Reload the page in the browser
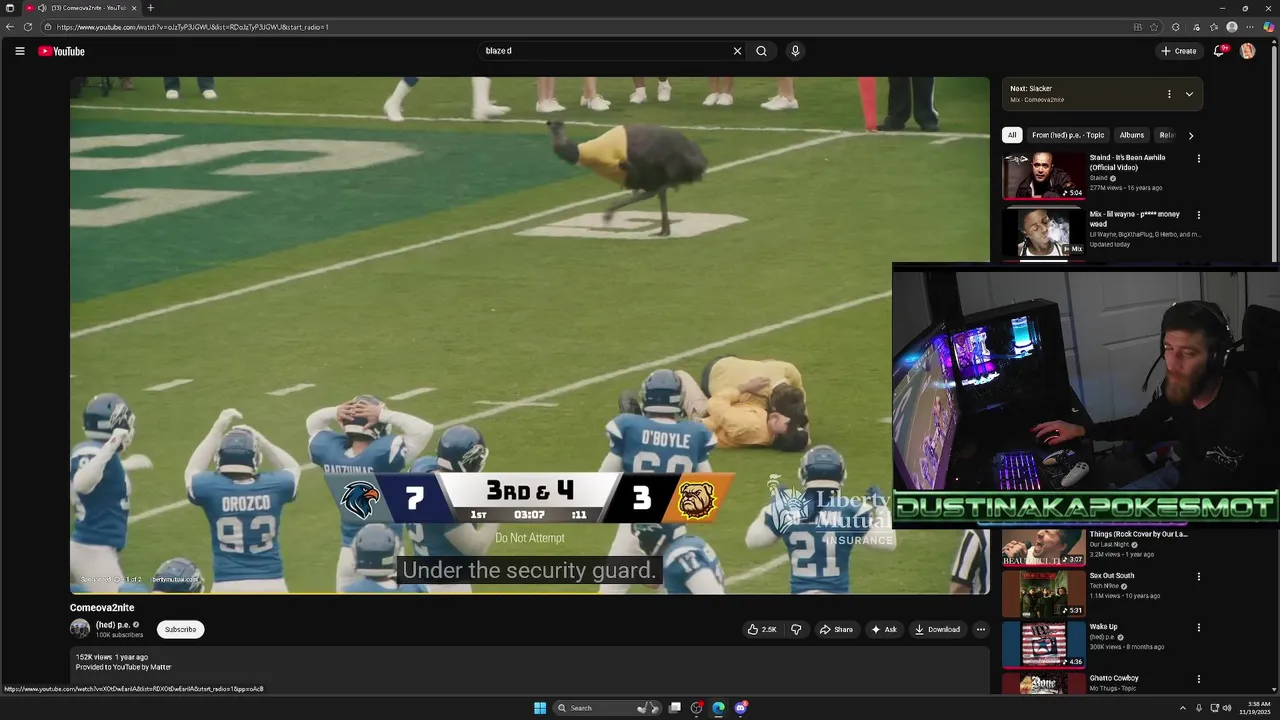The width and height of the screenshot is (1280, 720). pyautogui.click(x=28, y=27)
